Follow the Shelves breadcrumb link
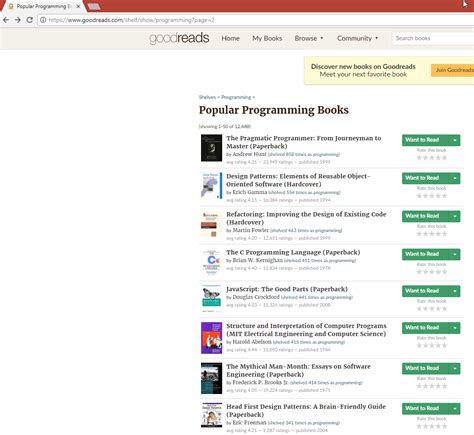Viewport: 474px width, 435px height. 207,97
